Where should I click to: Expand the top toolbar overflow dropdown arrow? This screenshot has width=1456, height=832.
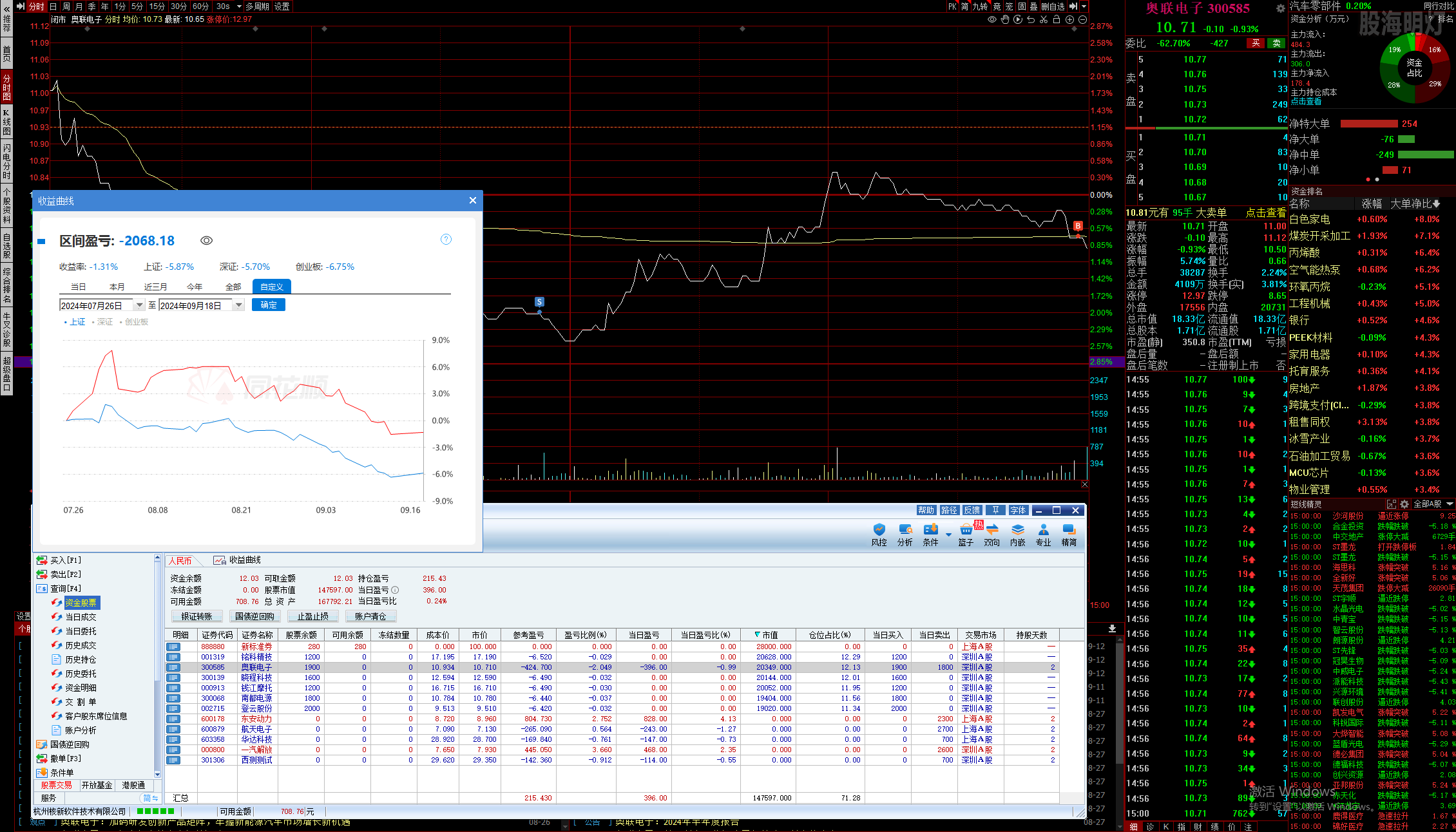pos(1084,6)
